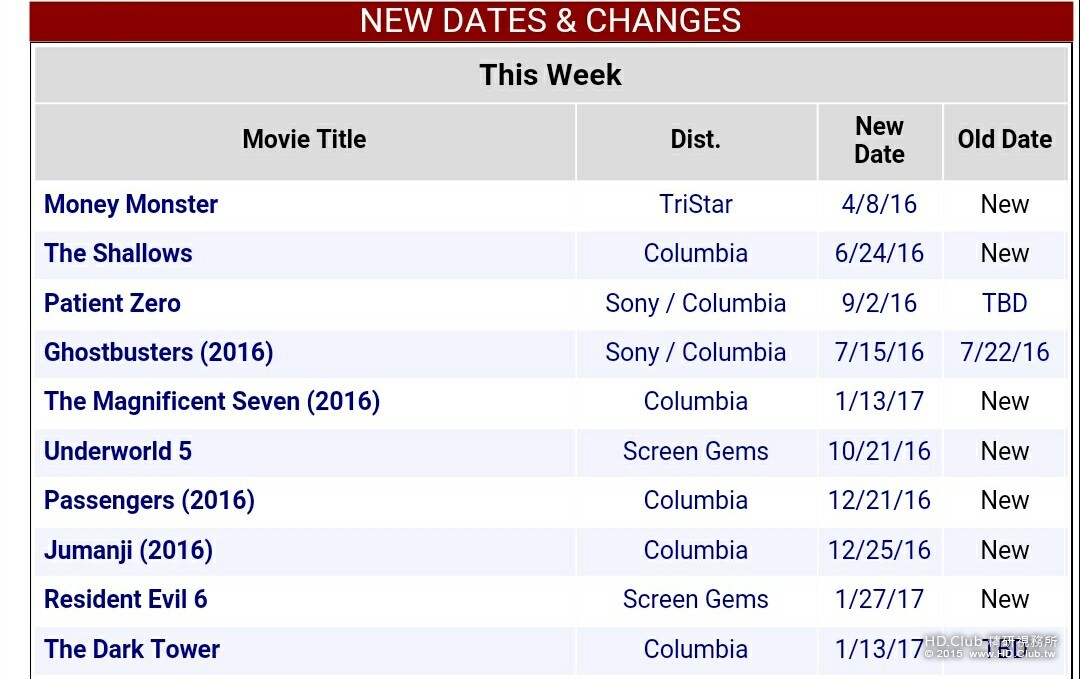This screenshot has width=1080, height=679.
Task: Open the Underworld 5 movie link
Action: [118, 452]
